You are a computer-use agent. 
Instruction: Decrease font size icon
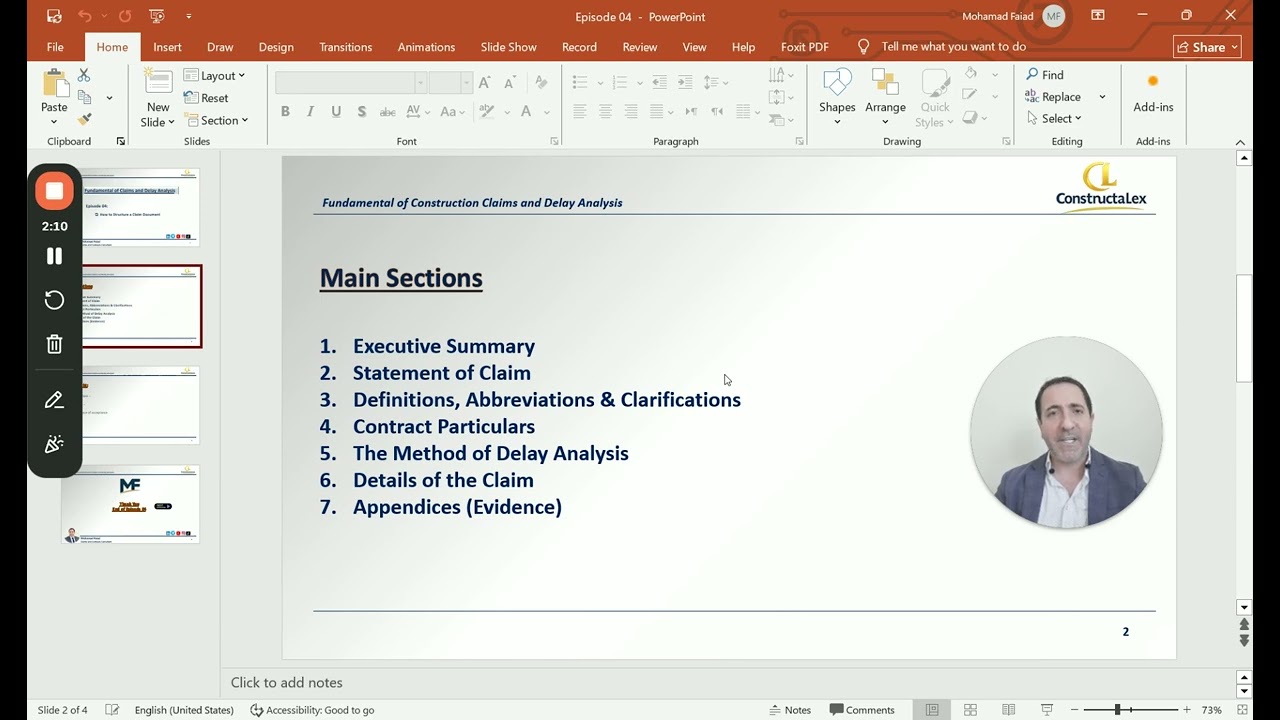point(510,82)
